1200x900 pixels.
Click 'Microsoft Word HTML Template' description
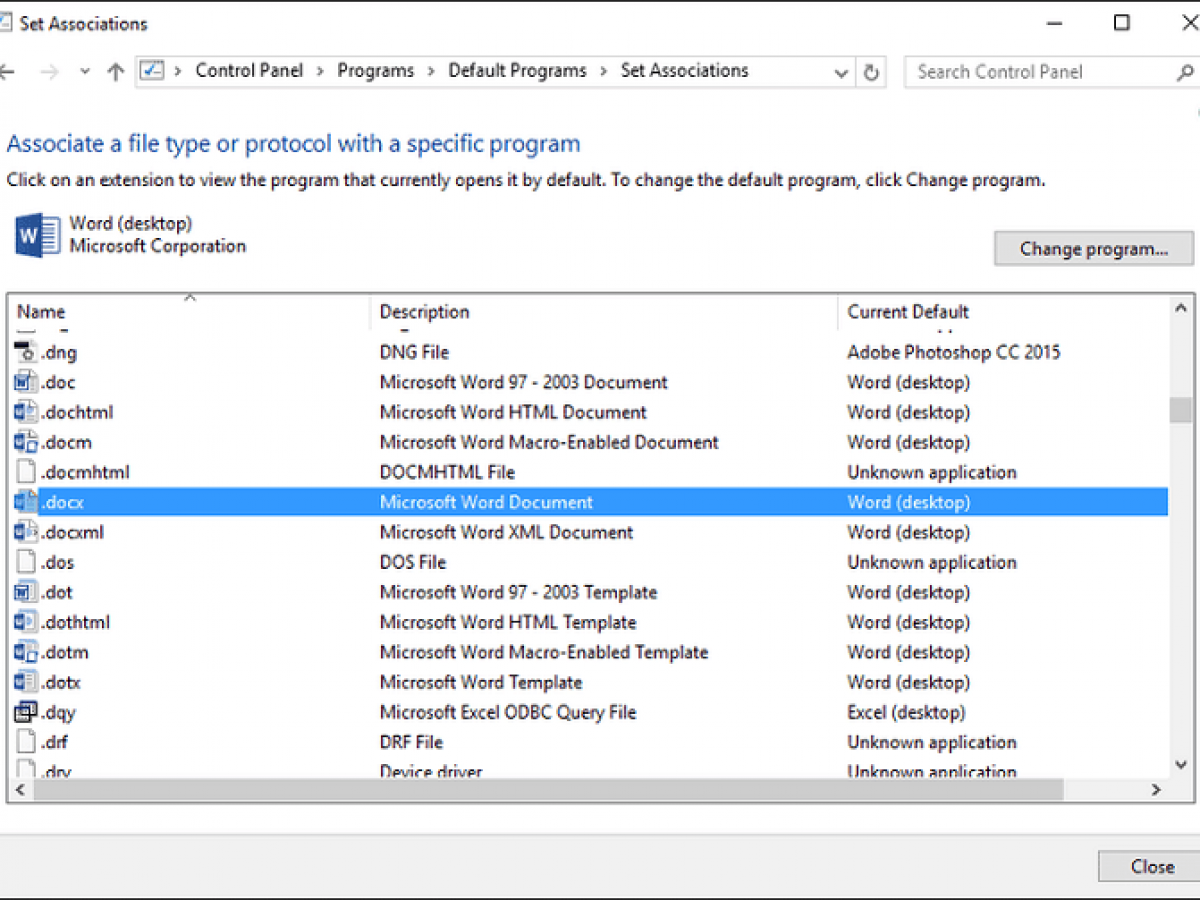click(508, 622)
